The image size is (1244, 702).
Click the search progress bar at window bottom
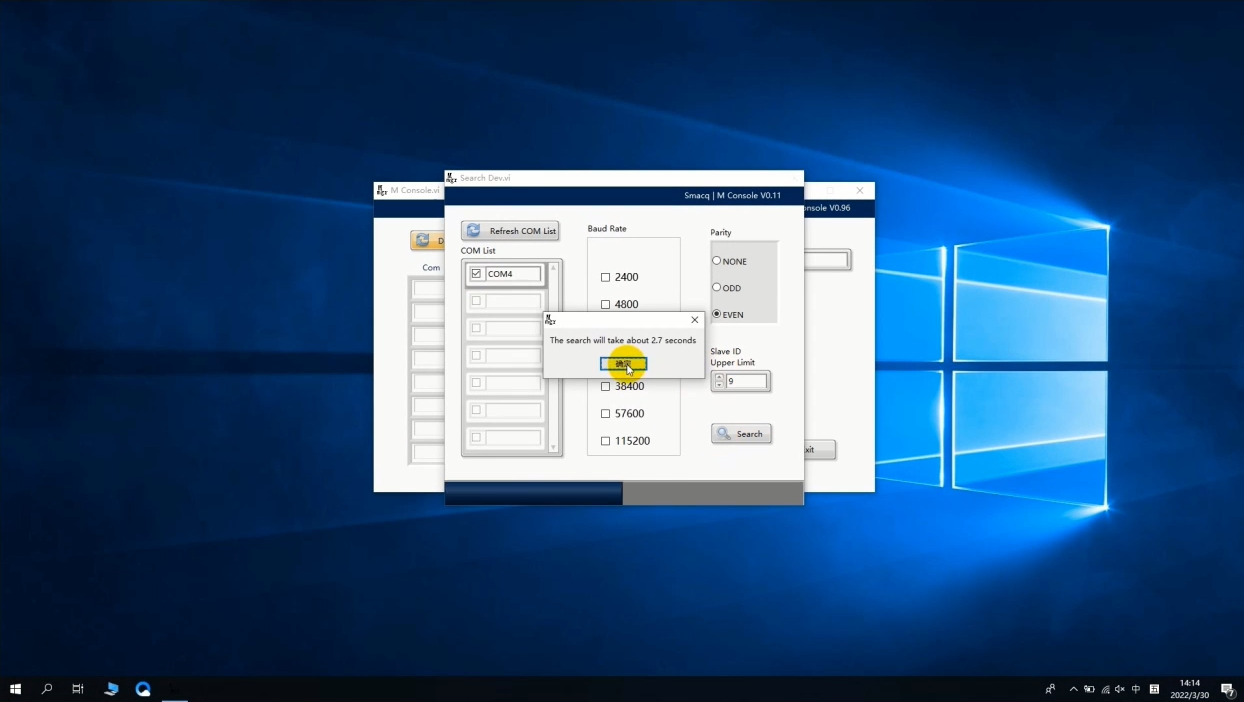[x=624, y=493]
